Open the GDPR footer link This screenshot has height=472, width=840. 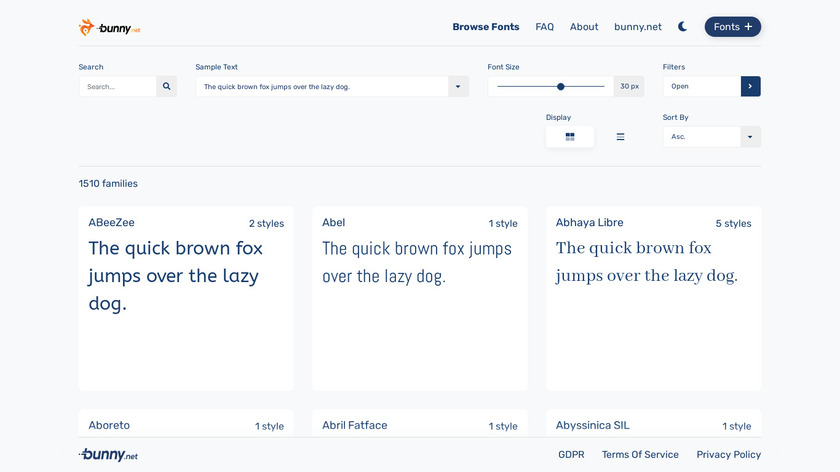pyautogui.click(x=571, y=455)
